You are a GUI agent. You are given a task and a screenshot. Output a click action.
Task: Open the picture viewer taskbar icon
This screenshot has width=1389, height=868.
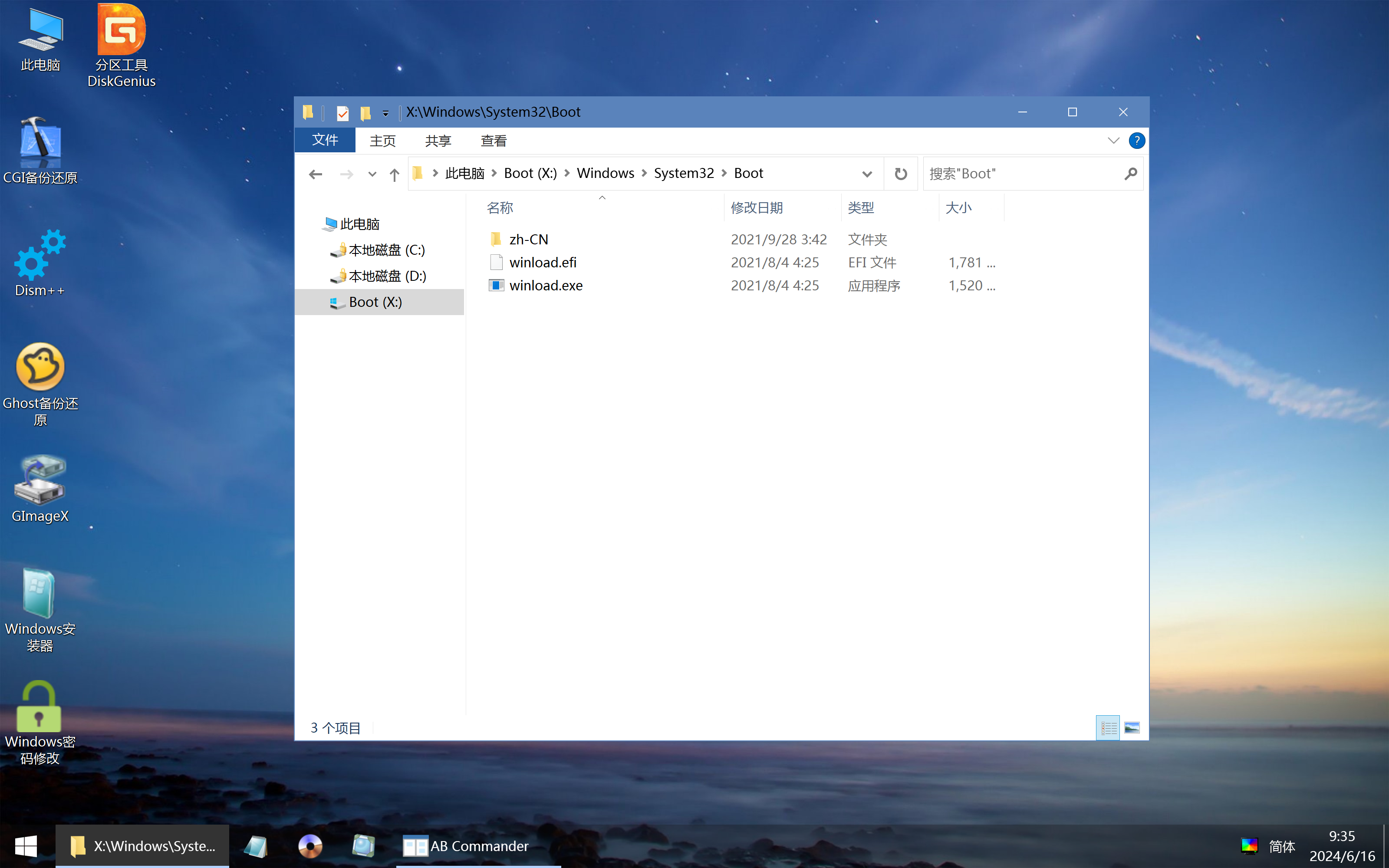pyautogui.click(x=363, y=846)
